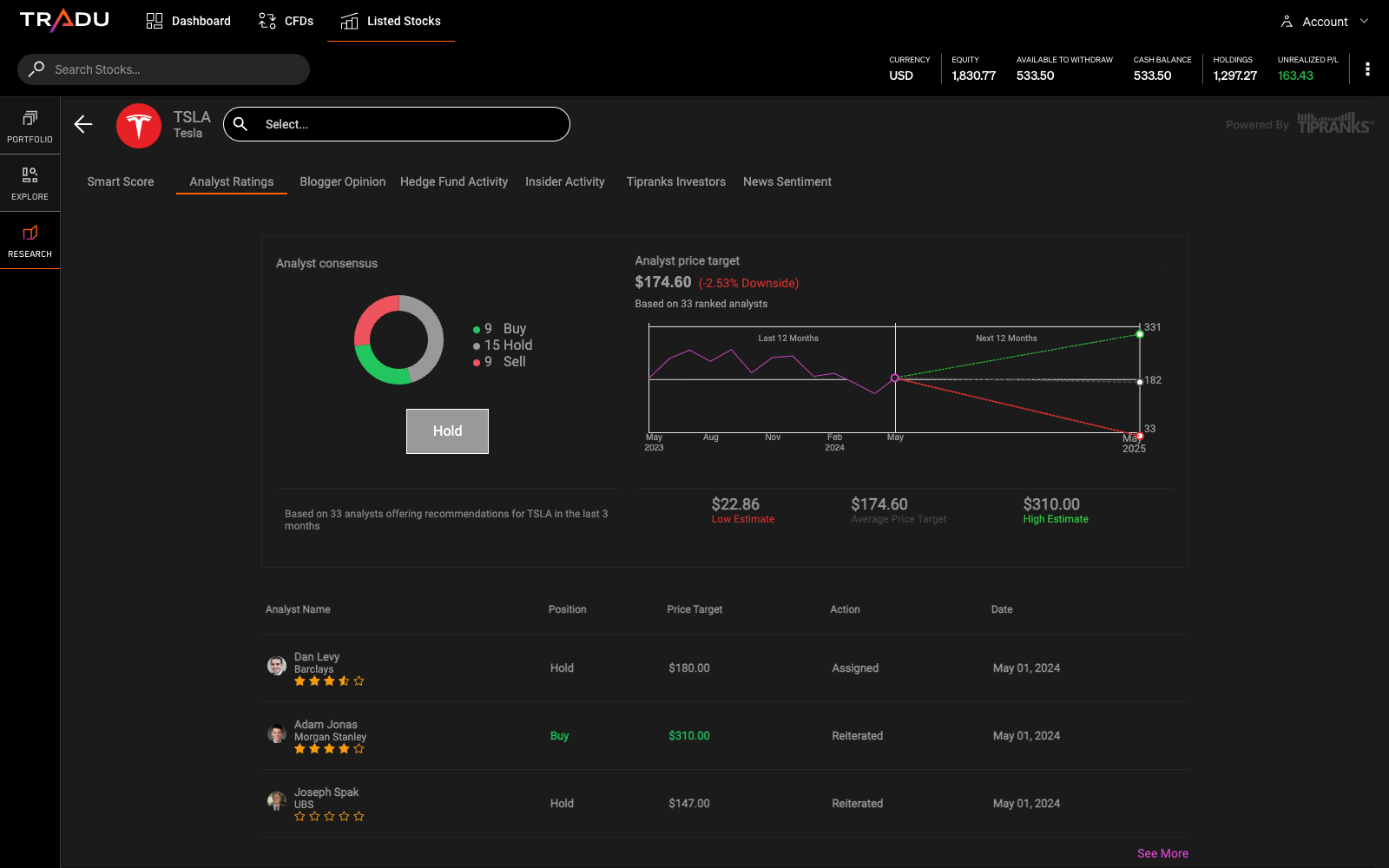Screen dimensions: 1389x868
Task: Click the -2.53% Downside label
Action: tap(748, 283)
